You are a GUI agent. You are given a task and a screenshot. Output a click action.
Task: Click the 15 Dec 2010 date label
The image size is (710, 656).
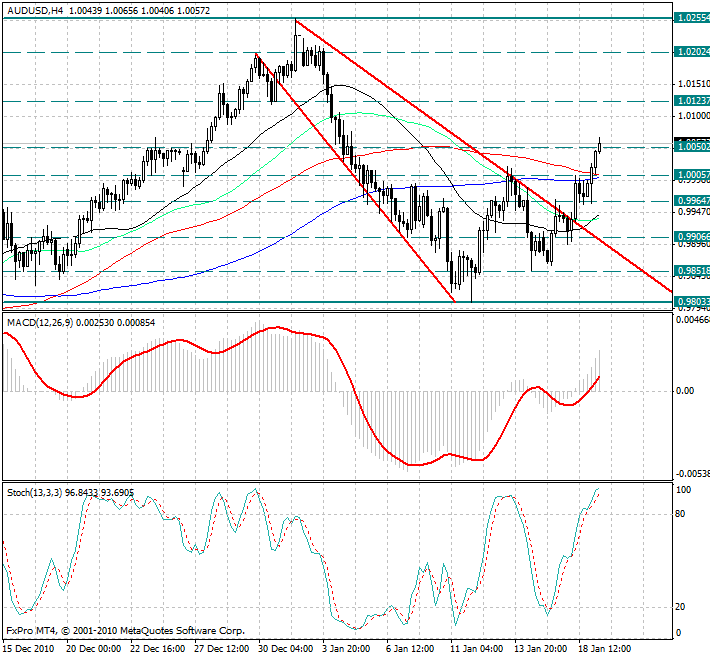[x=29, y=649]
